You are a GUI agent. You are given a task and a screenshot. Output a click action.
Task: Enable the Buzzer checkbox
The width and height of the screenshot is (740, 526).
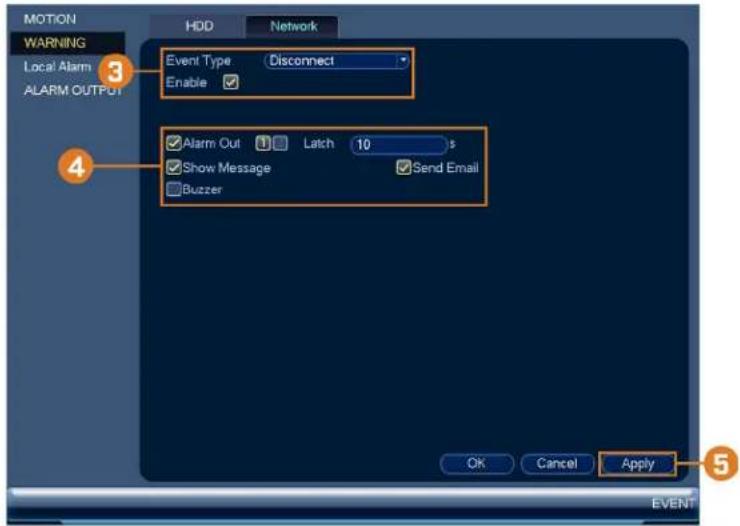tap(174, 189)
